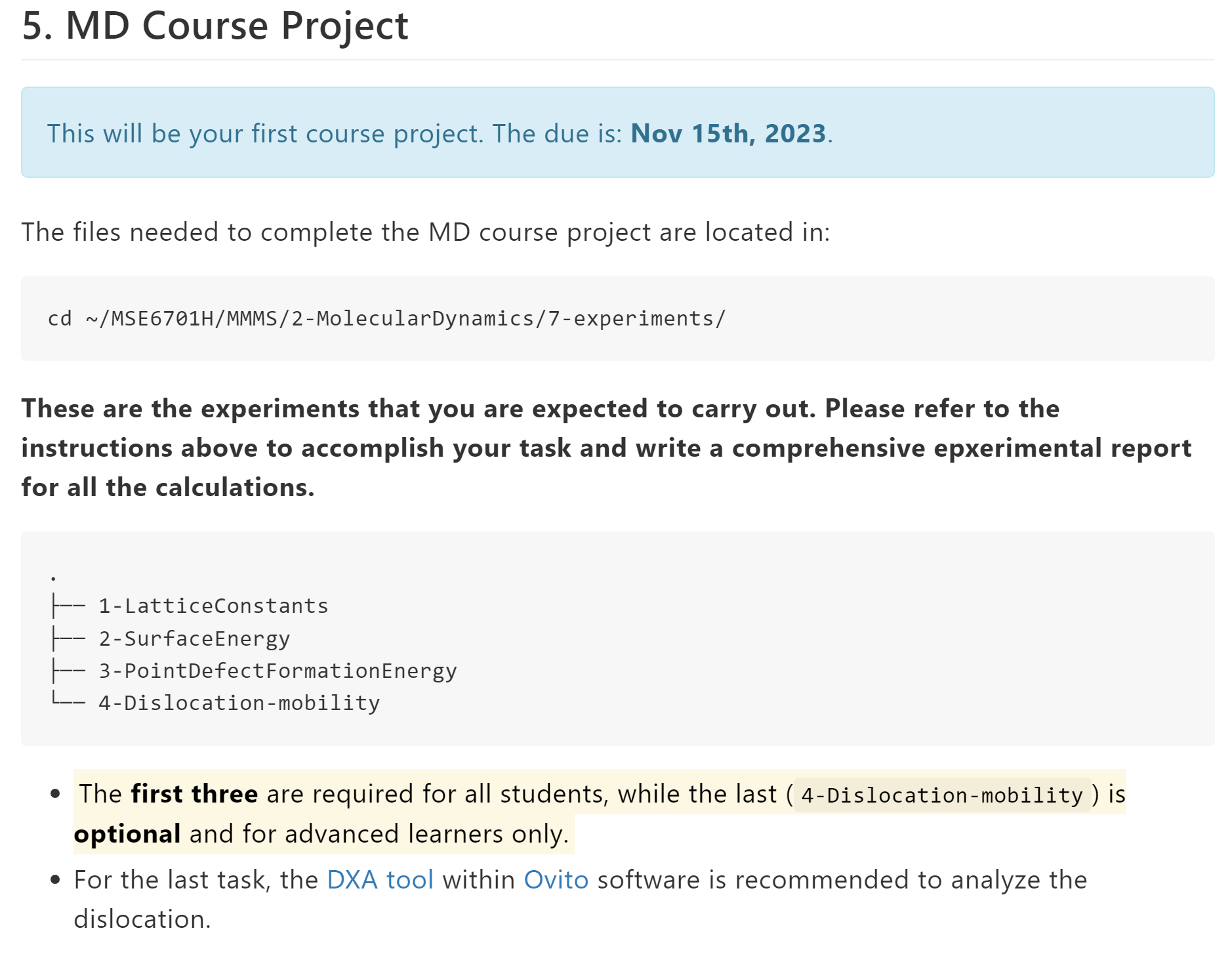Screen dimensions: 1232x962
Task: Click '2-SurfaceEnergy' in the directory tree
Action: click(x=194, y=638)
